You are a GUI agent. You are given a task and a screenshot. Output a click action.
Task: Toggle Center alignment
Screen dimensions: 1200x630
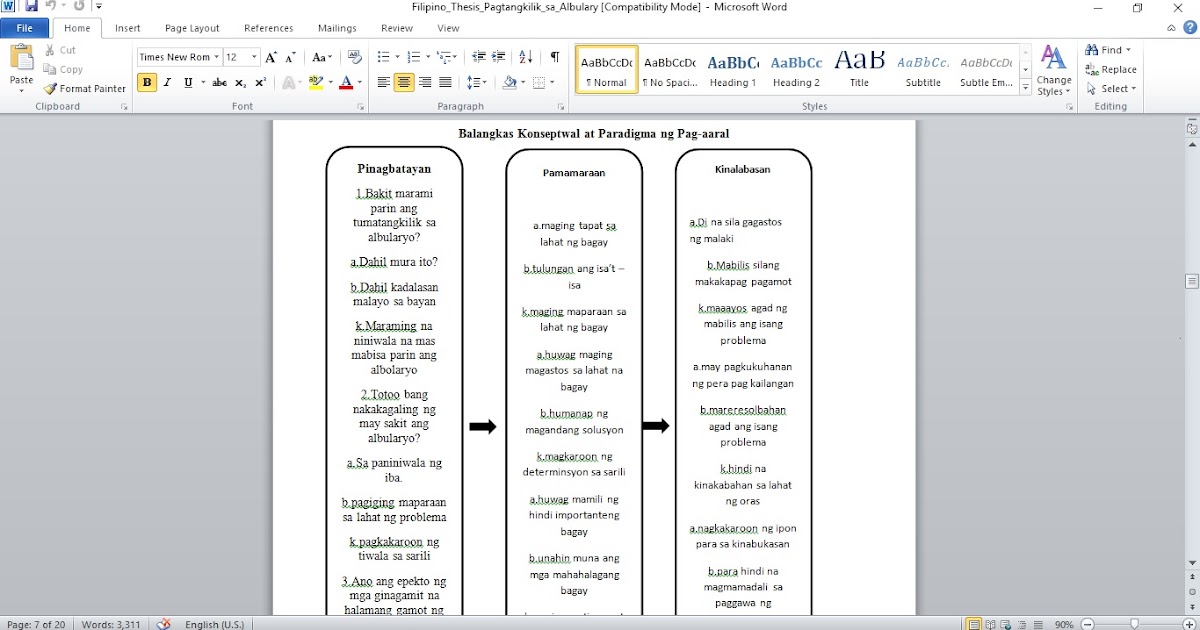(404, 83)
